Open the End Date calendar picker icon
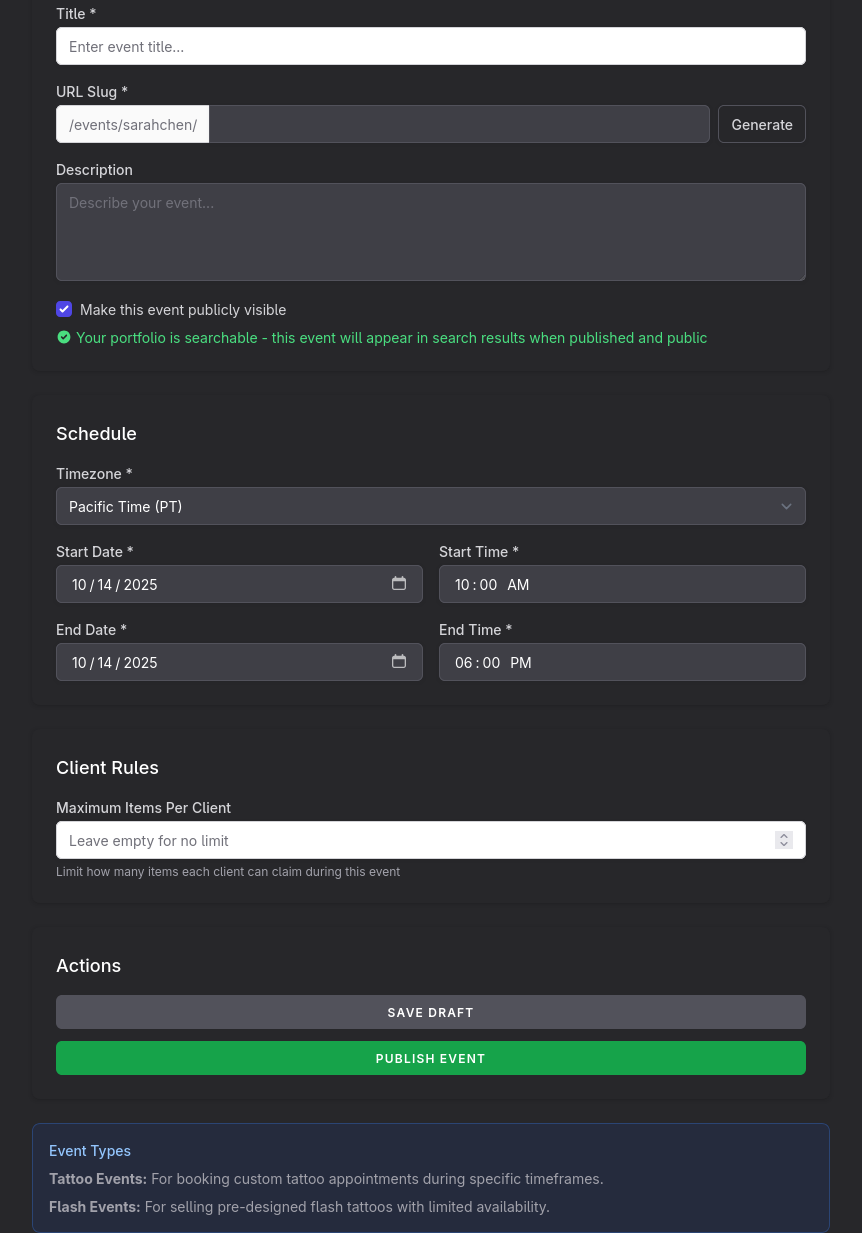The width and height of the screenshot is (862, 1233). point(399,662)
